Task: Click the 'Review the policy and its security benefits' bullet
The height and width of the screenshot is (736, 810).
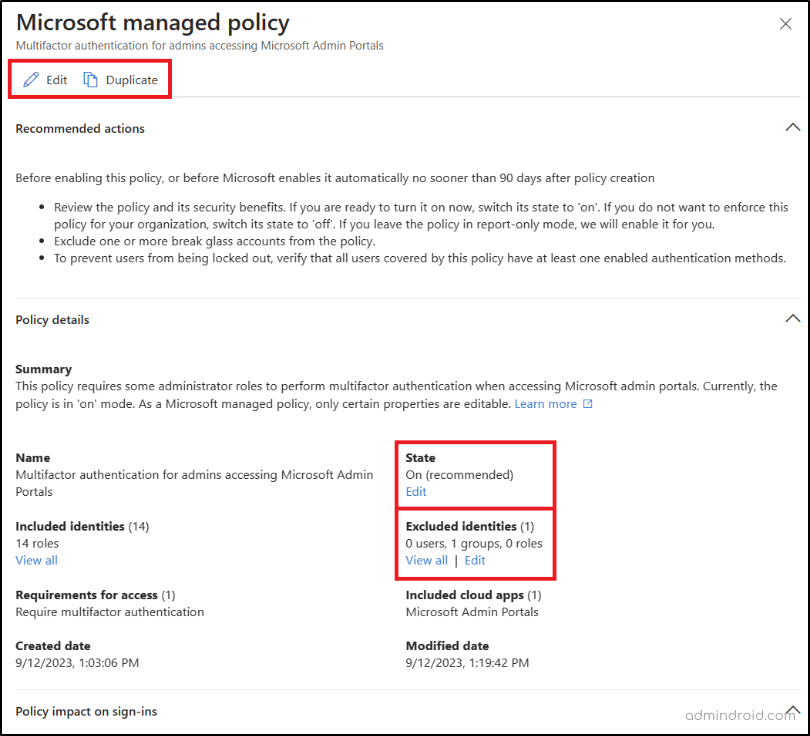Action: pyautogui.click(x=421, y=216)
